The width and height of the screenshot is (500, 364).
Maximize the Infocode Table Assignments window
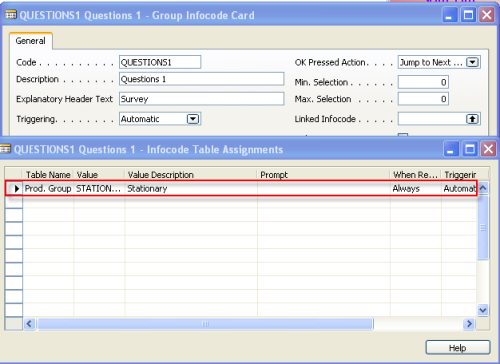[470, 149]
